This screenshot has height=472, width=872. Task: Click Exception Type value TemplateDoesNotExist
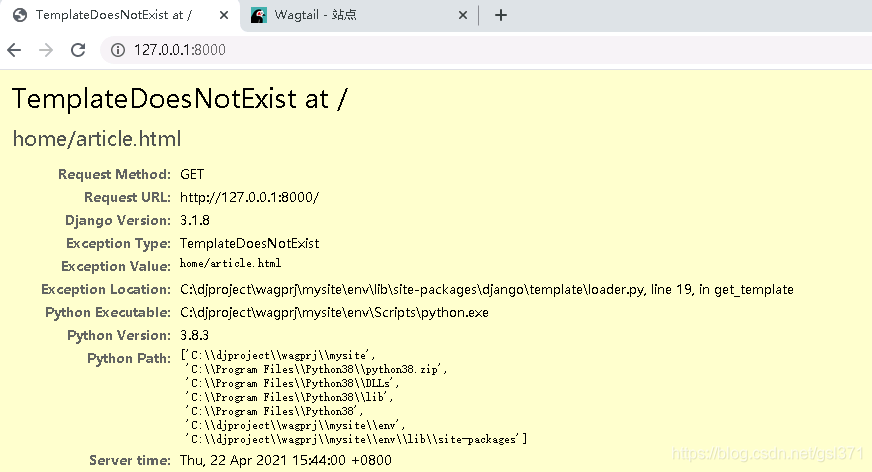pos(249,243)
